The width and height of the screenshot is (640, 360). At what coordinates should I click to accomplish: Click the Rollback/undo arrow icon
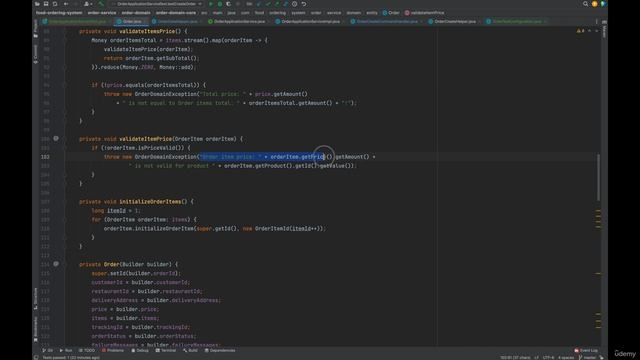click(304, 4)
